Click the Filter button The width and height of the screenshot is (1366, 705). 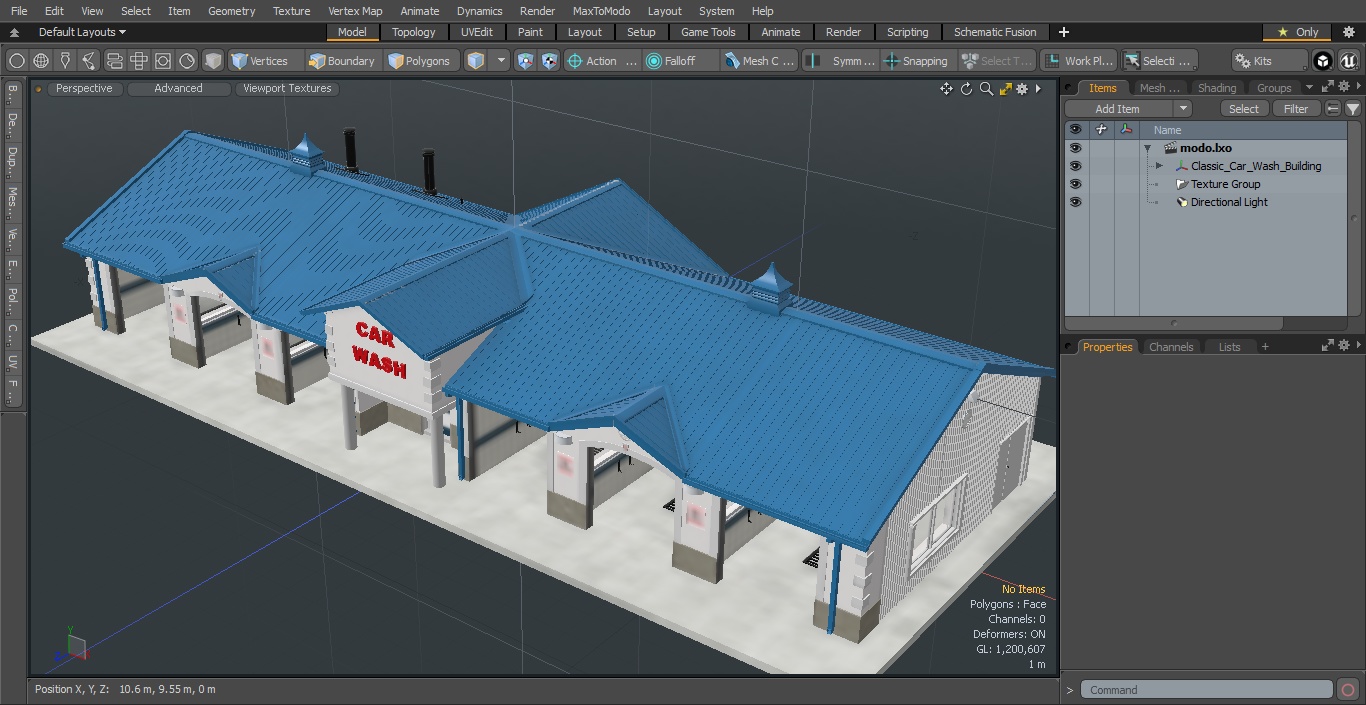1296,108
